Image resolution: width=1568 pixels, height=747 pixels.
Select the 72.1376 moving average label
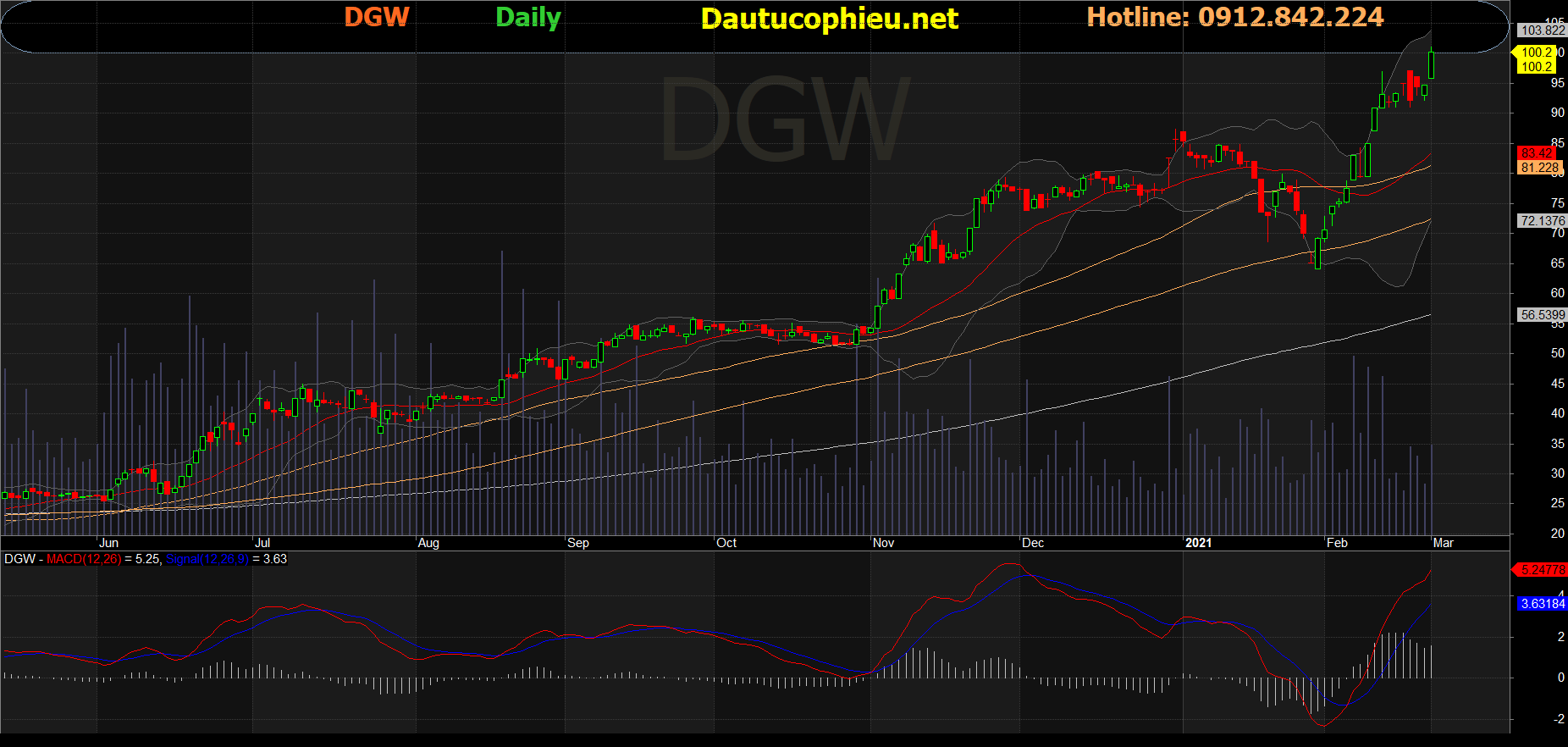(x=1543, y=221)
